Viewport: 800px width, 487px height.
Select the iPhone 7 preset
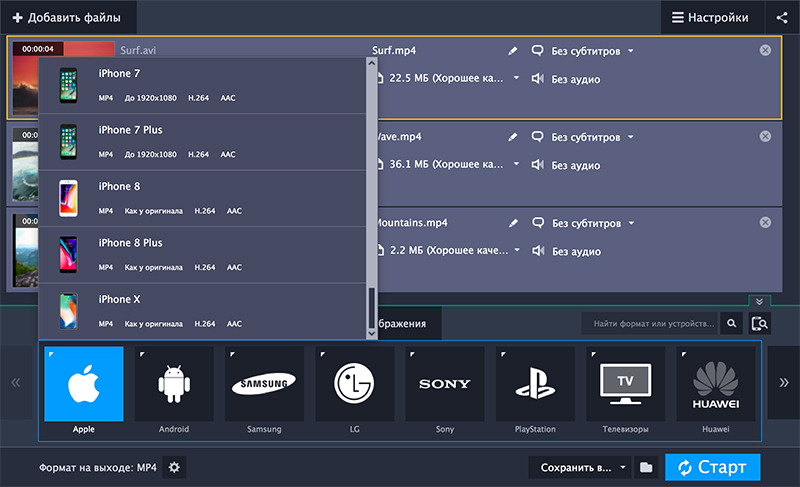point(202,85)
